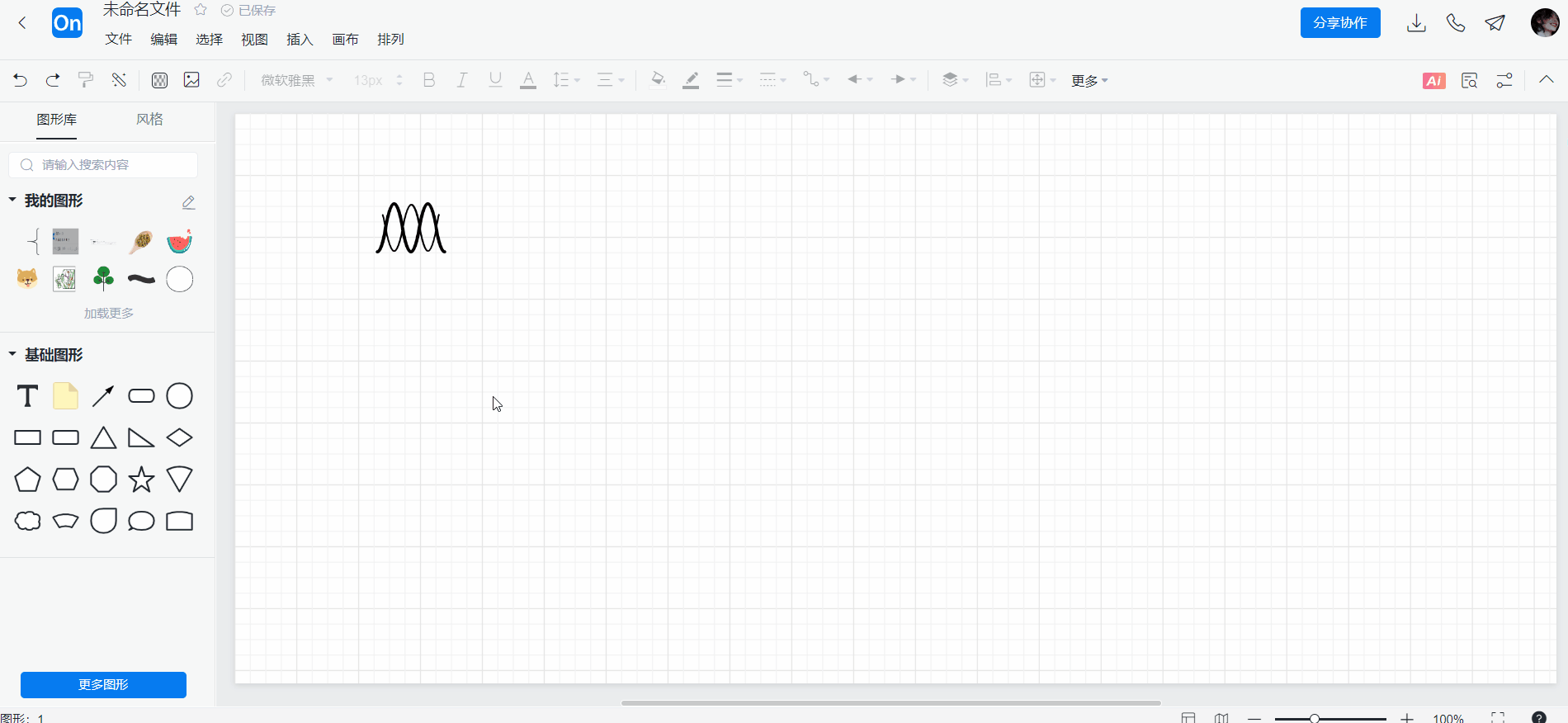
Task: Collapse the toolbar with chevron up arrow
Action: pyautogui.click(x=1547, y=80)
